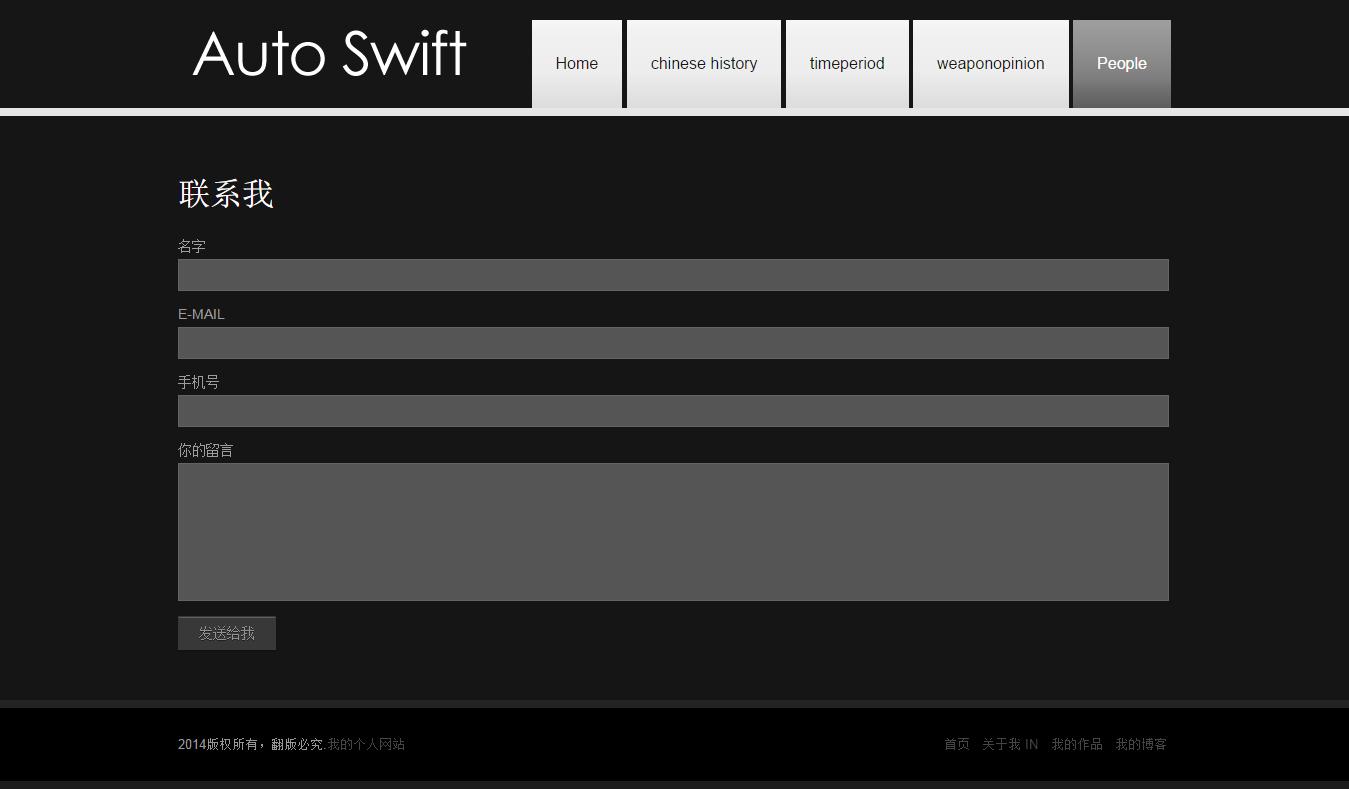Select the 手机号 phone number field
Image resolution: width=1349 pixels, height=789 pixels.
(x=673, y=411)
